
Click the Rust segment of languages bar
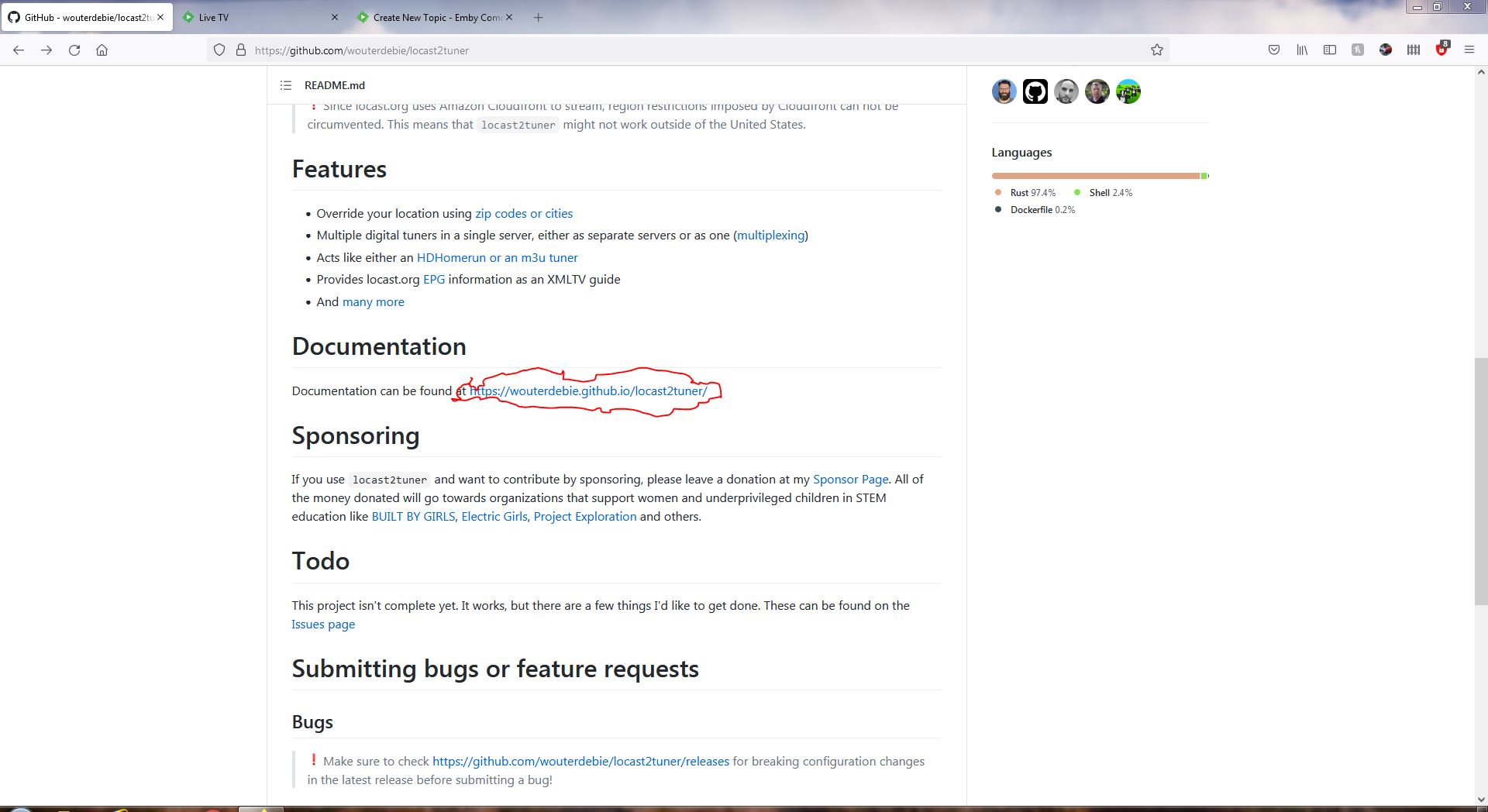[1095, 176]
